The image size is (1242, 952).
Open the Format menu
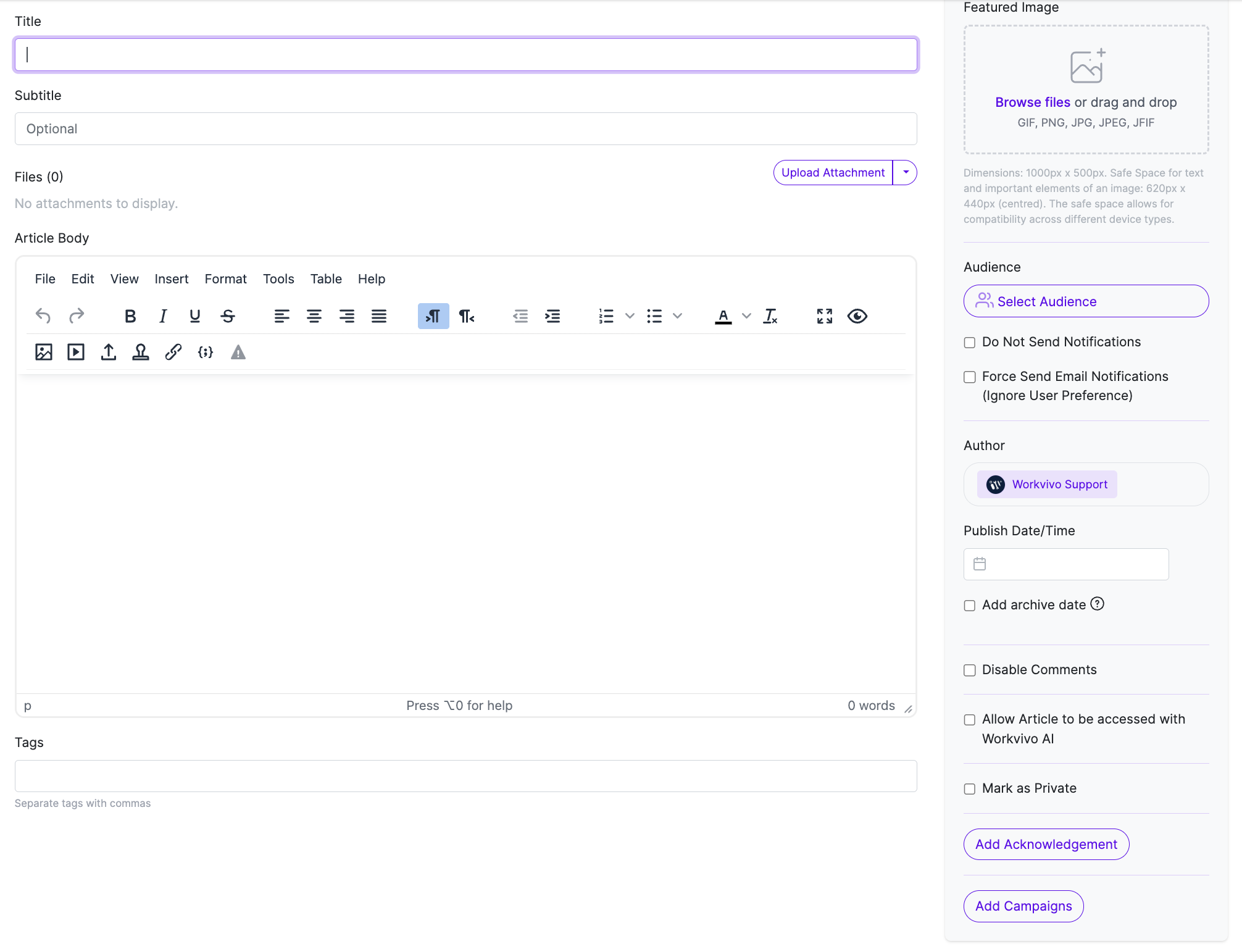click(x=225, y=279)
